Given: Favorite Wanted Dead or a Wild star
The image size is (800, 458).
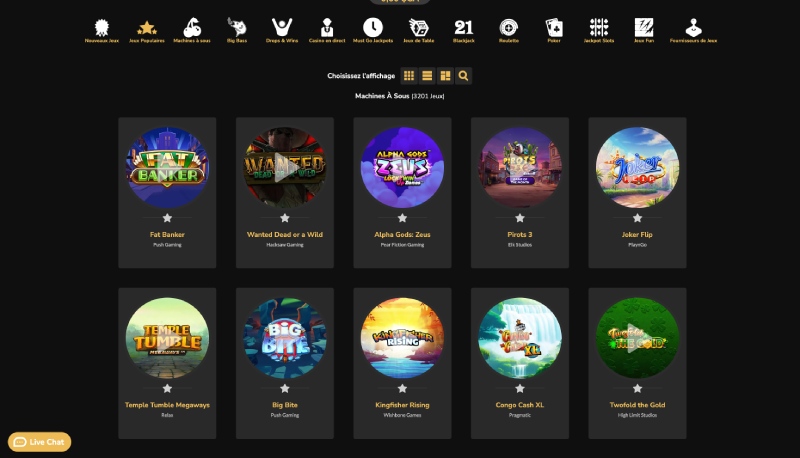Looking at the screenshot, I should (x=285, y=218).
